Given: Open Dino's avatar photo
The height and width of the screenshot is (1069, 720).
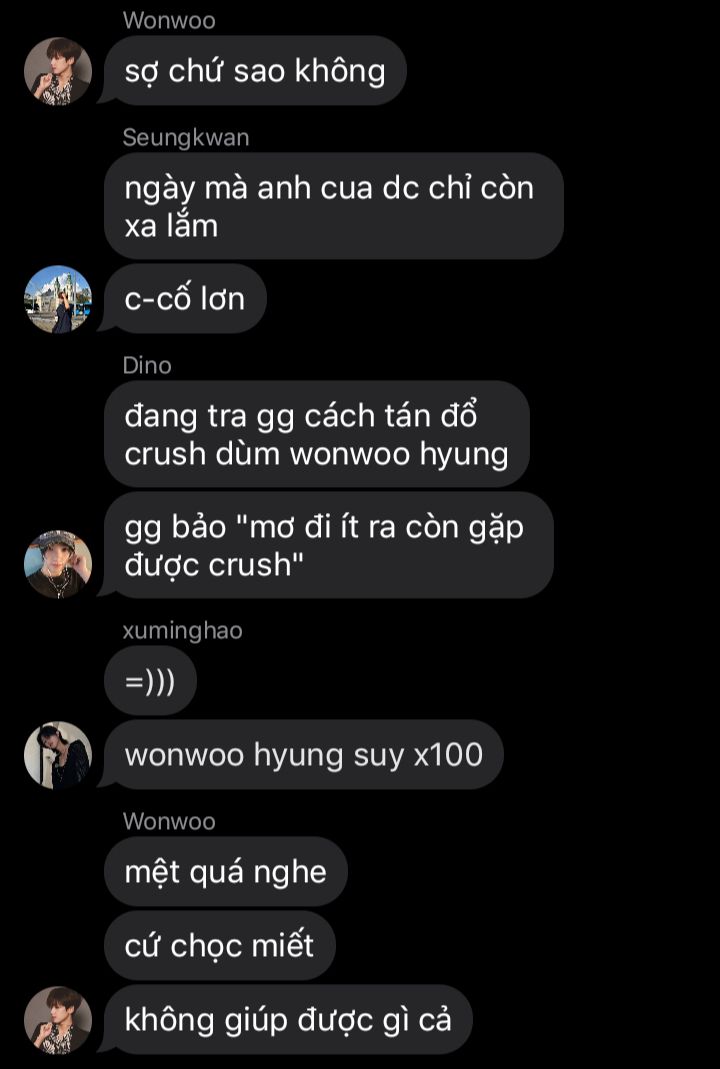Looking at the screenshot, I should point(58,564).
